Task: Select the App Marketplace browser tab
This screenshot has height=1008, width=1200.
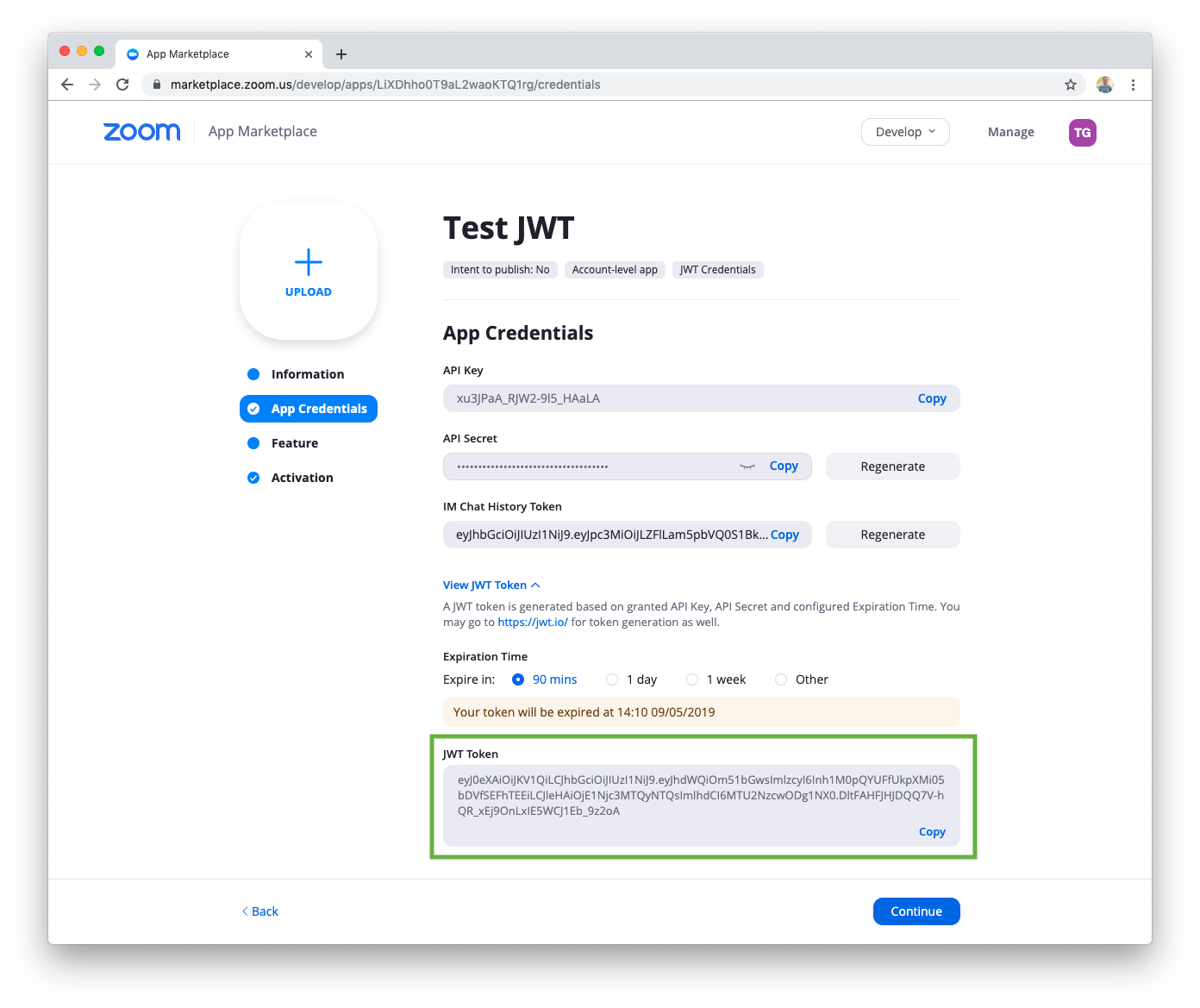Action: point(219,53)
